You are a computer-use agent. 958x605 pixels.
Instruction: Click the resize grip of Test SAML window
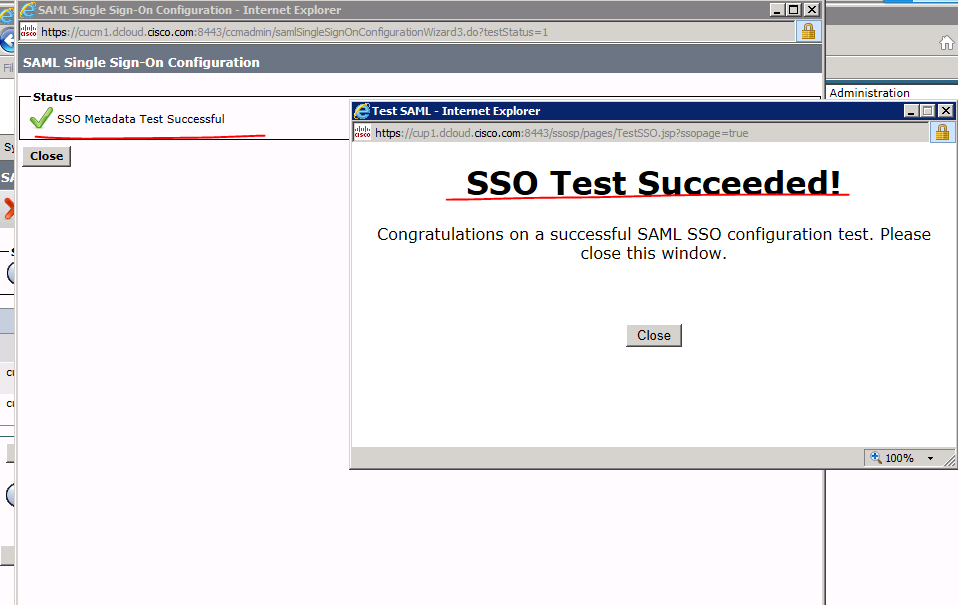[949, 460]
